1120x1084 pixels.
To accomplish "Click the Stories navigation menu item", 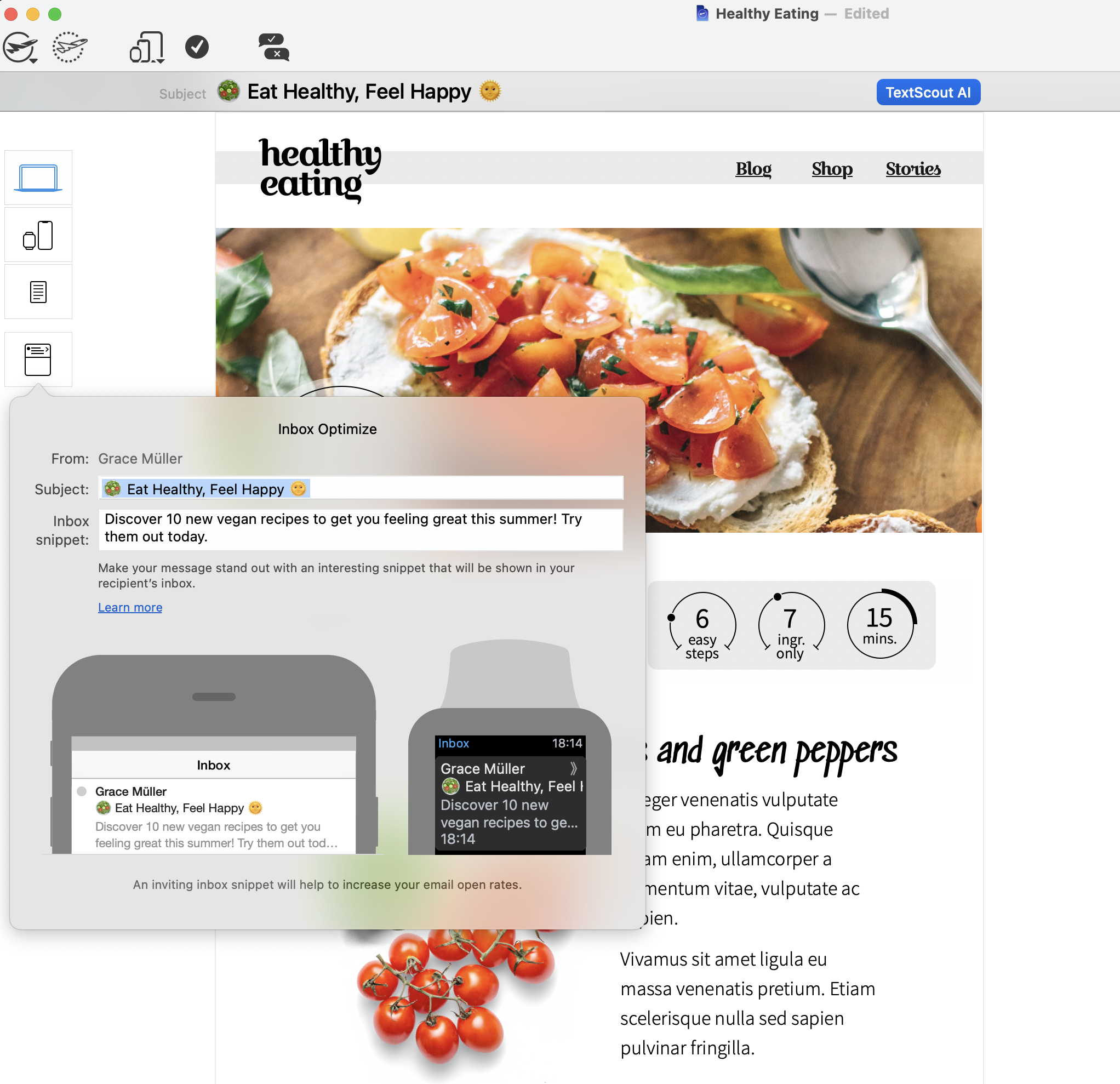I will click(x=913, y=168).
